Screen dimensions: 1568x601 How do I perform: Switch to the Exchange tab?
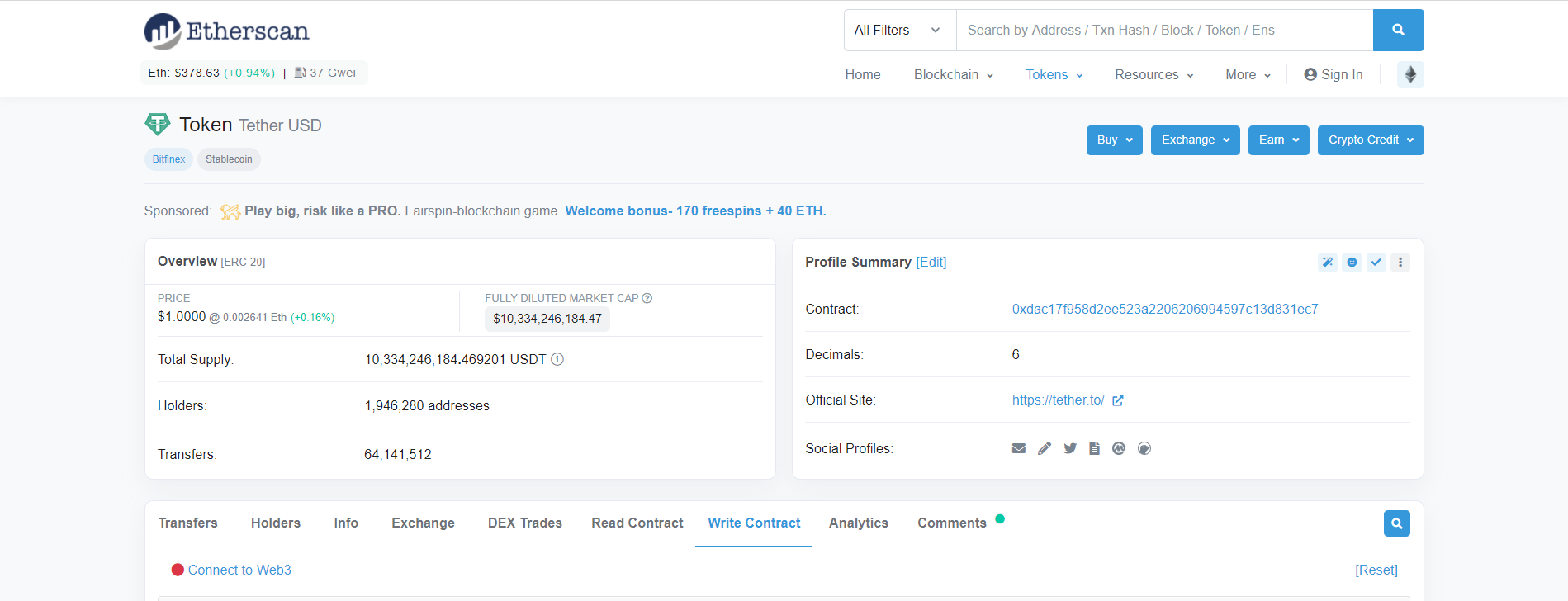(x=424, y=523)
